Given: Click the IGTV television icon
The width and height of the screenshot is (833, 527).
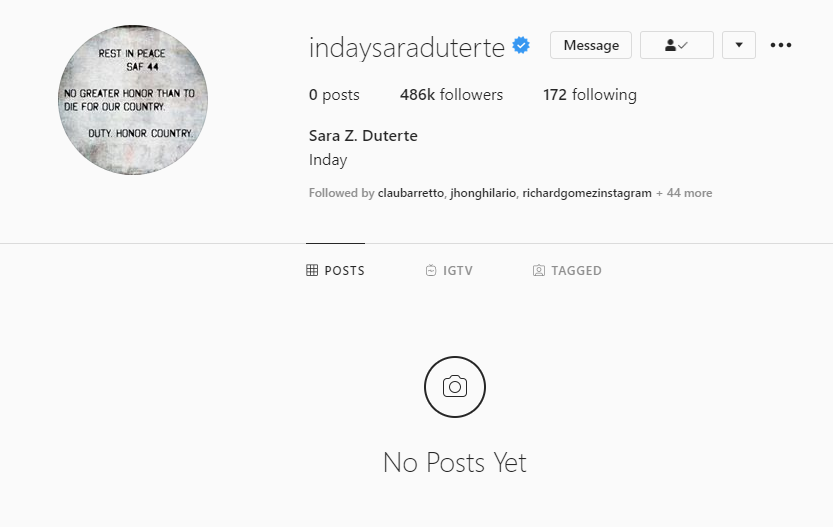Looking at the screenshot, I should [430, 270].
